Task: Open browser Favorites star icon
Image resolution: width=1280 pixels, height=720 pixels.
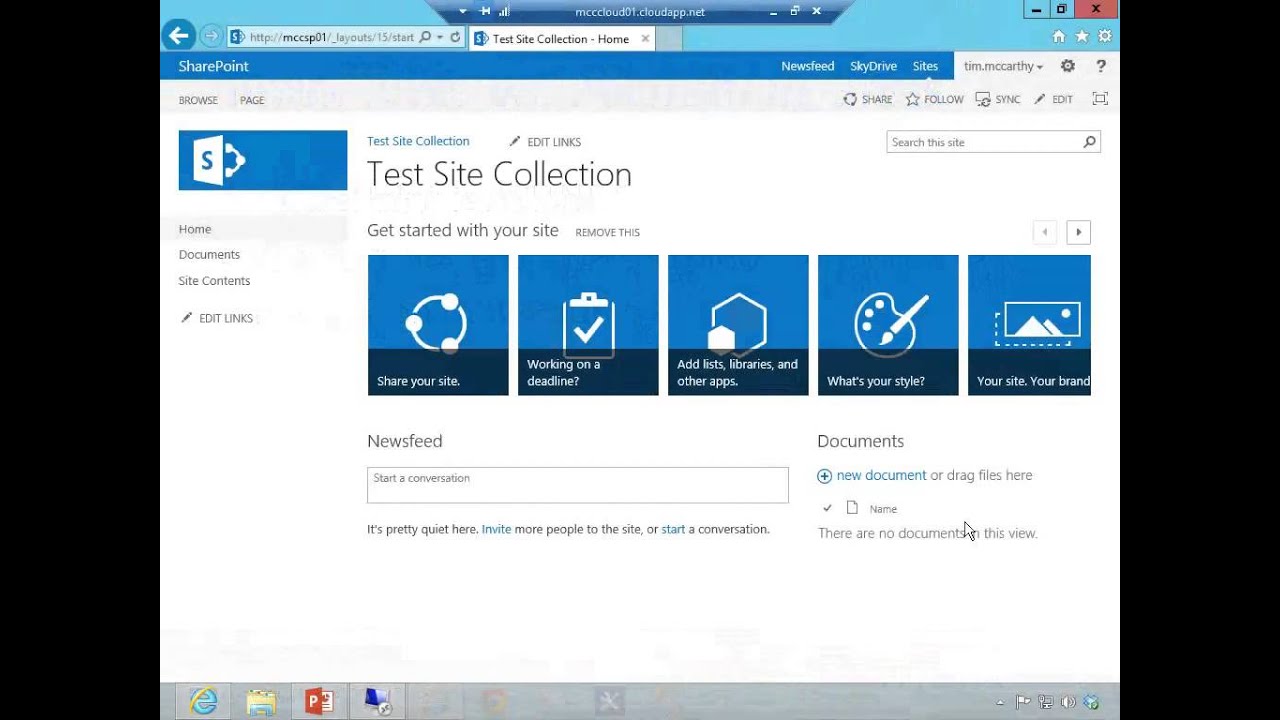Action: 1082,36
